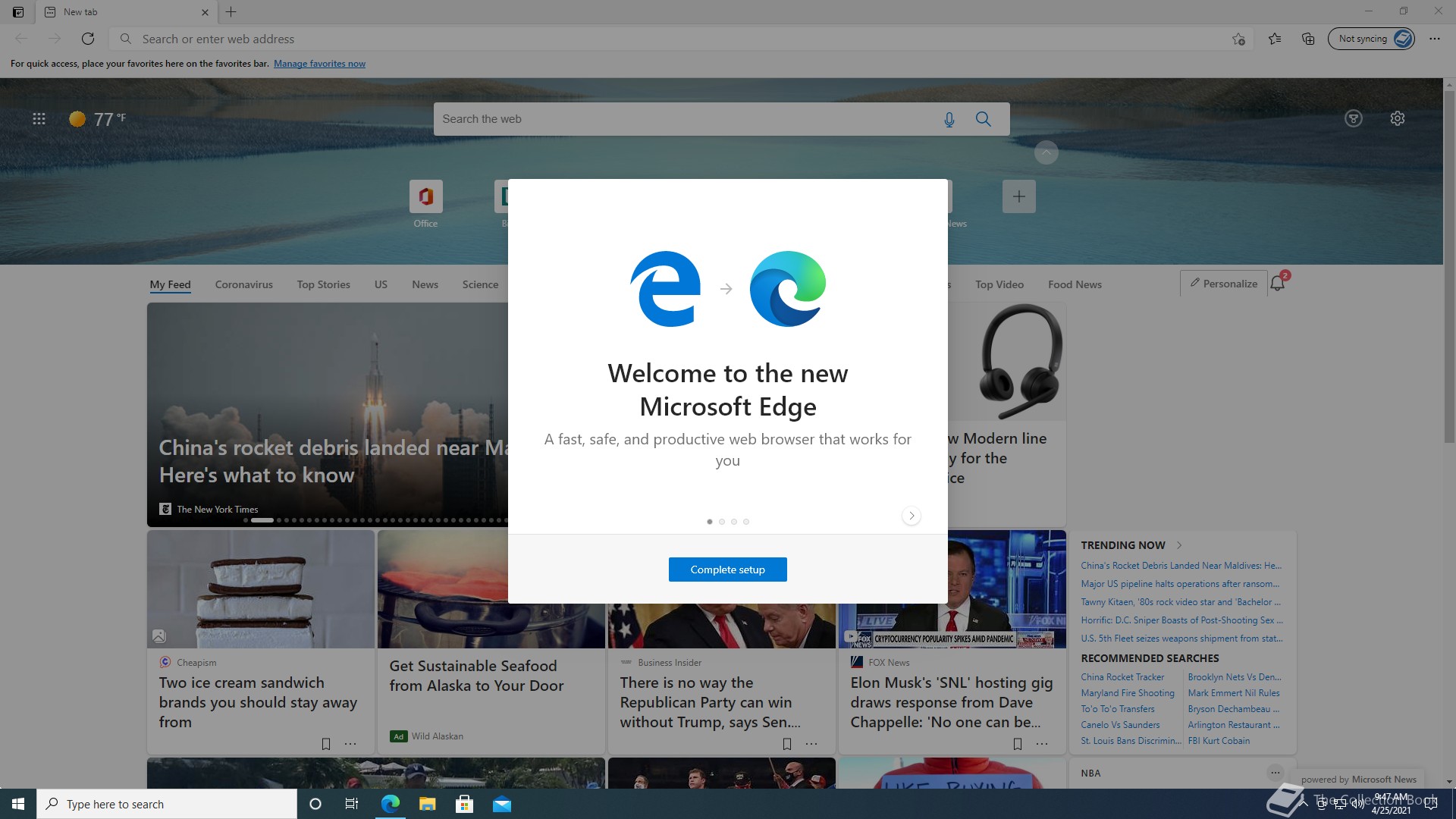Open the app launcher grid icon

pos(39,119)
